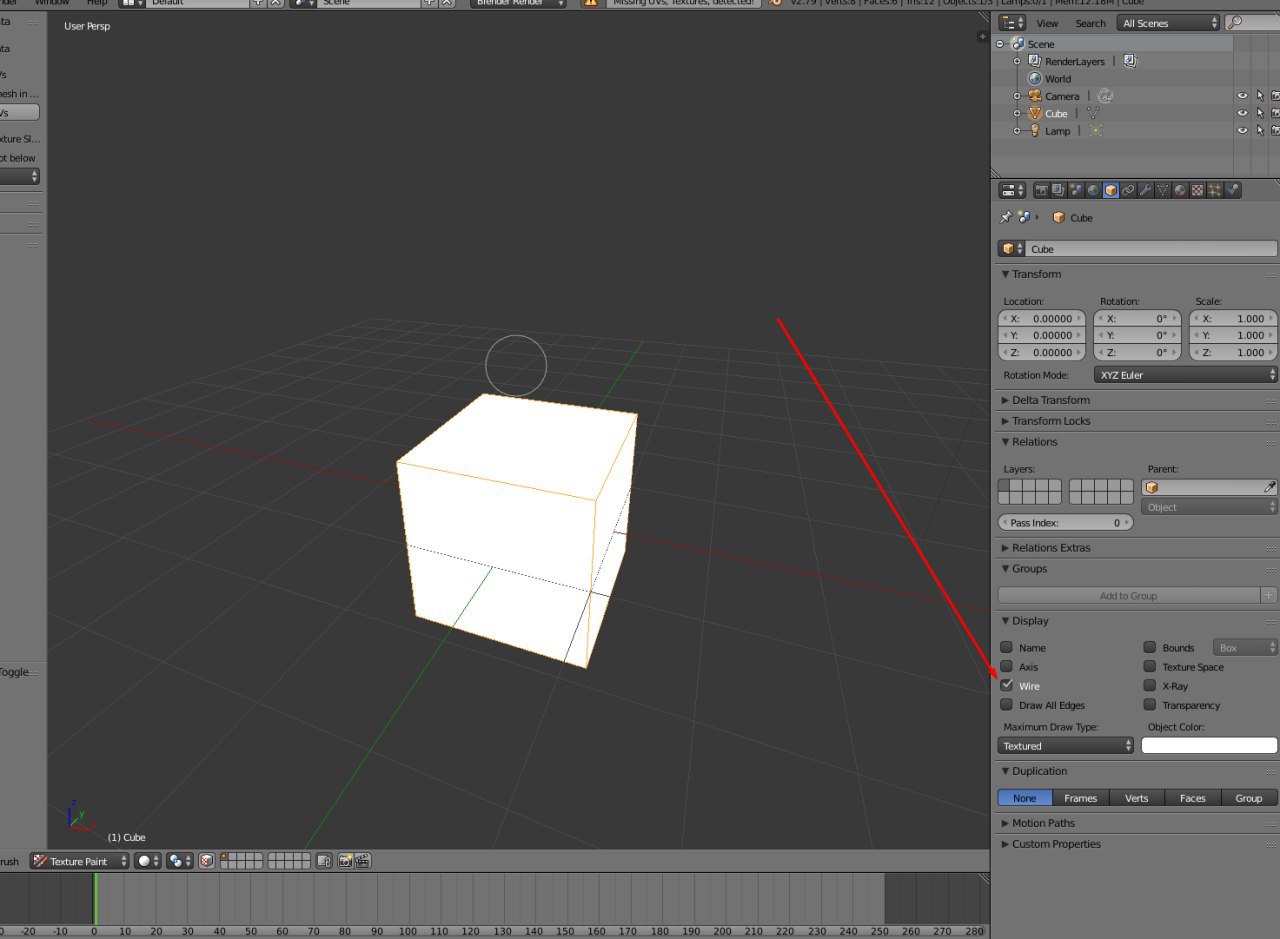Image resolution: width=1280 pixels, height=939 pixels.
Task: Open the Modifiers wrench tab icon
Action: pos(1145,190)
